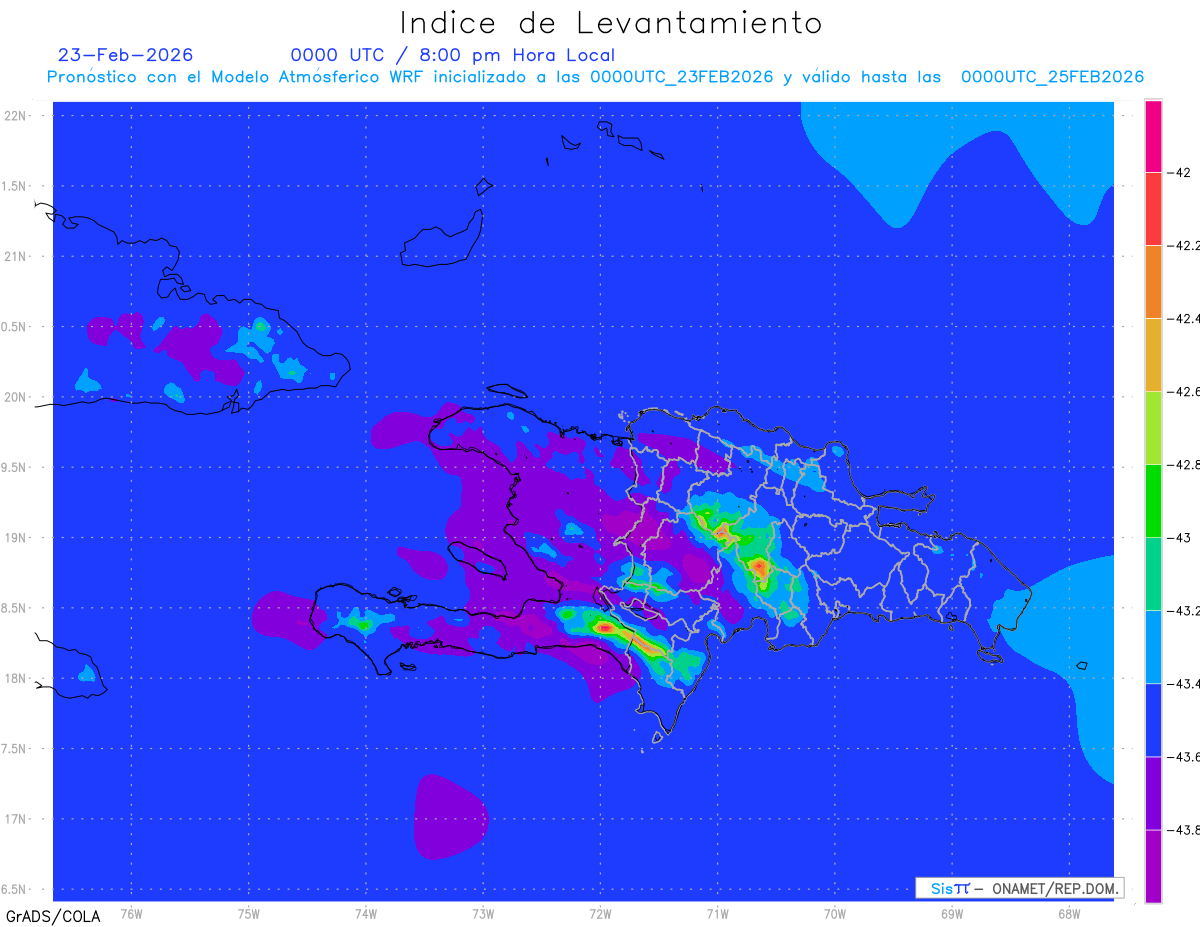Click the latitude label '17N'
This screenshot has width=1200, height=927.
click(x=14, y=819)
